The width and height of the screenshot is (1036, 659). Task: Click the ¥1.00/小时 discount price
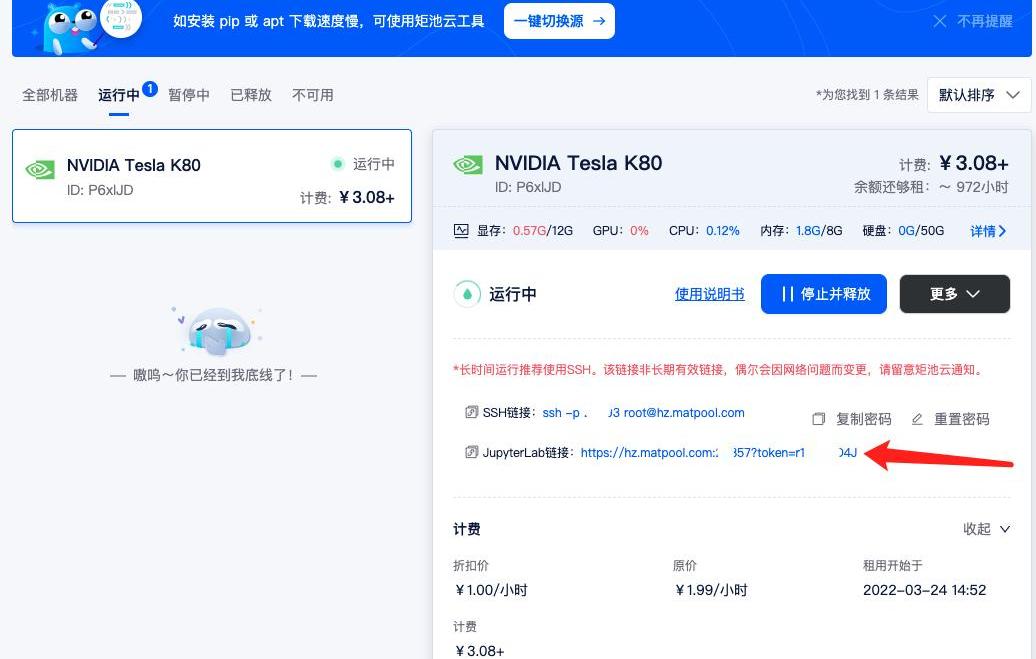(491, 590)
